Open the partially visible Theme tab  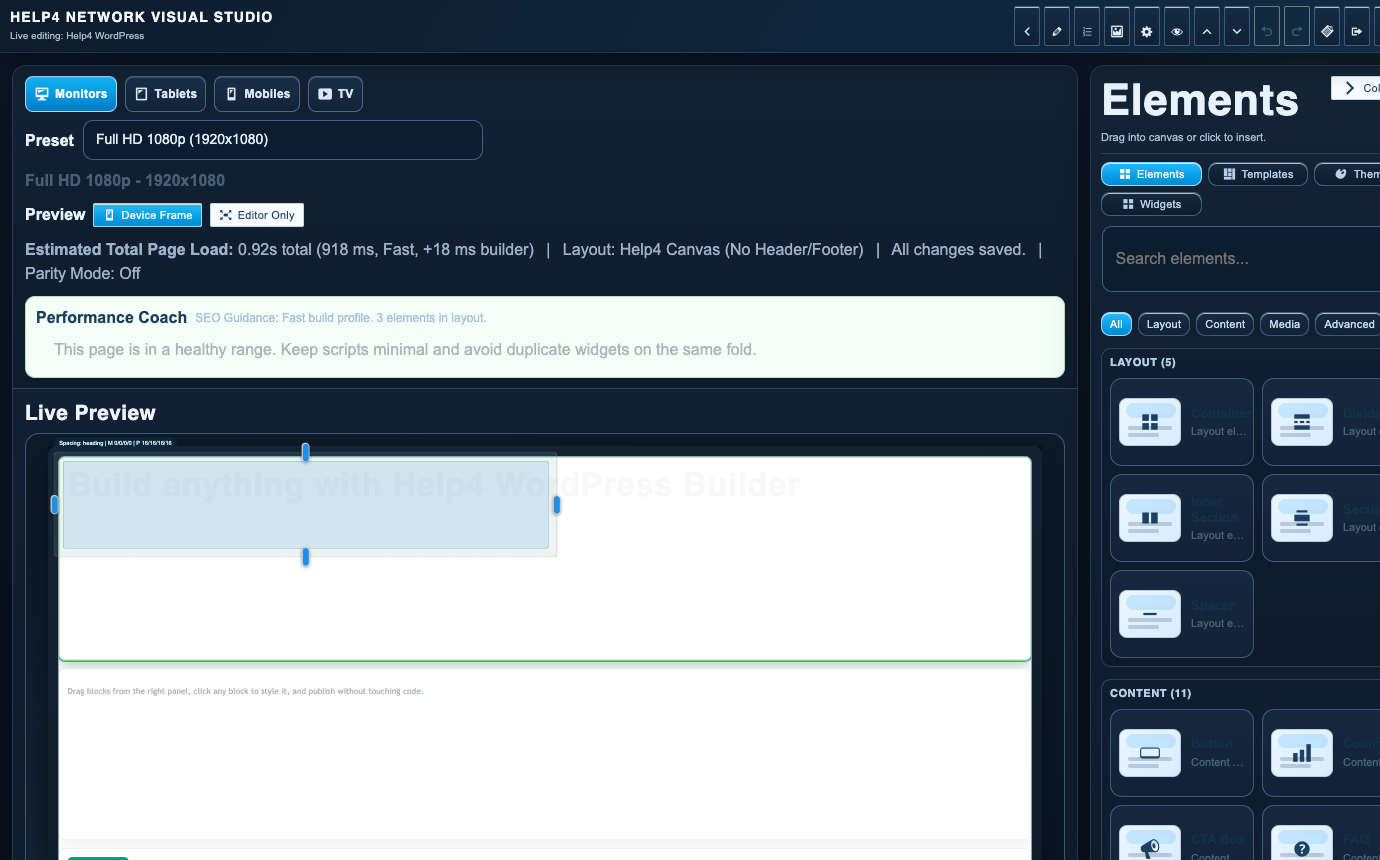[x=1348, y=174]
